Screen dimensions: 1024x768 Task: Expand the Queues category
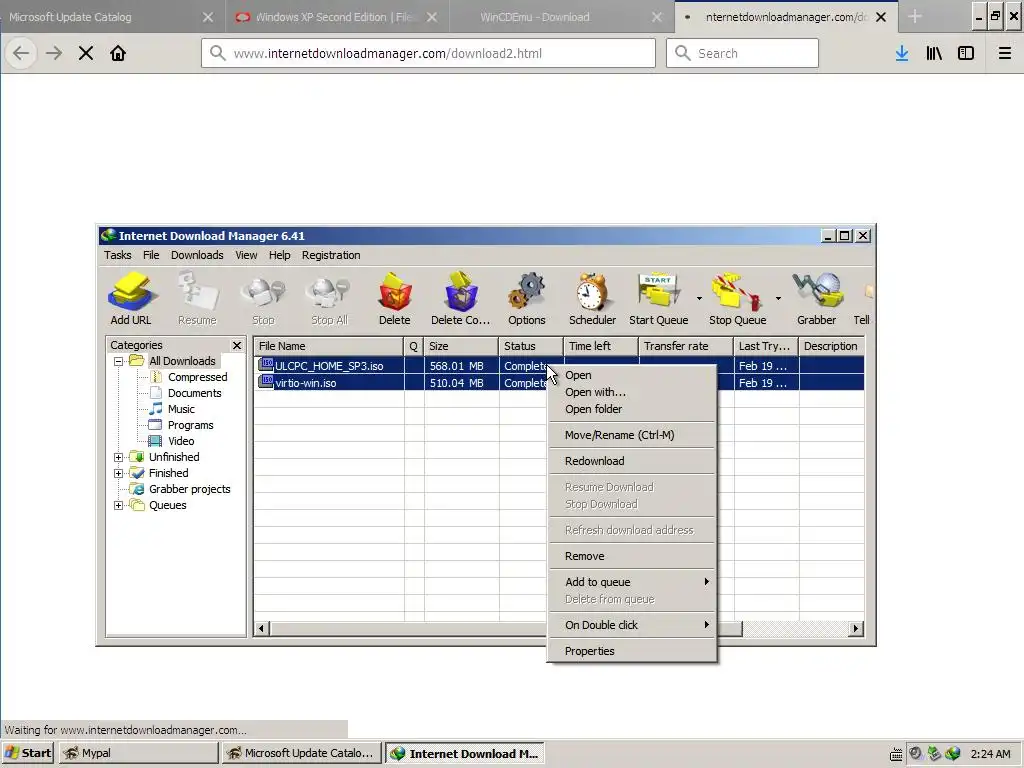[x=118, y=505]
